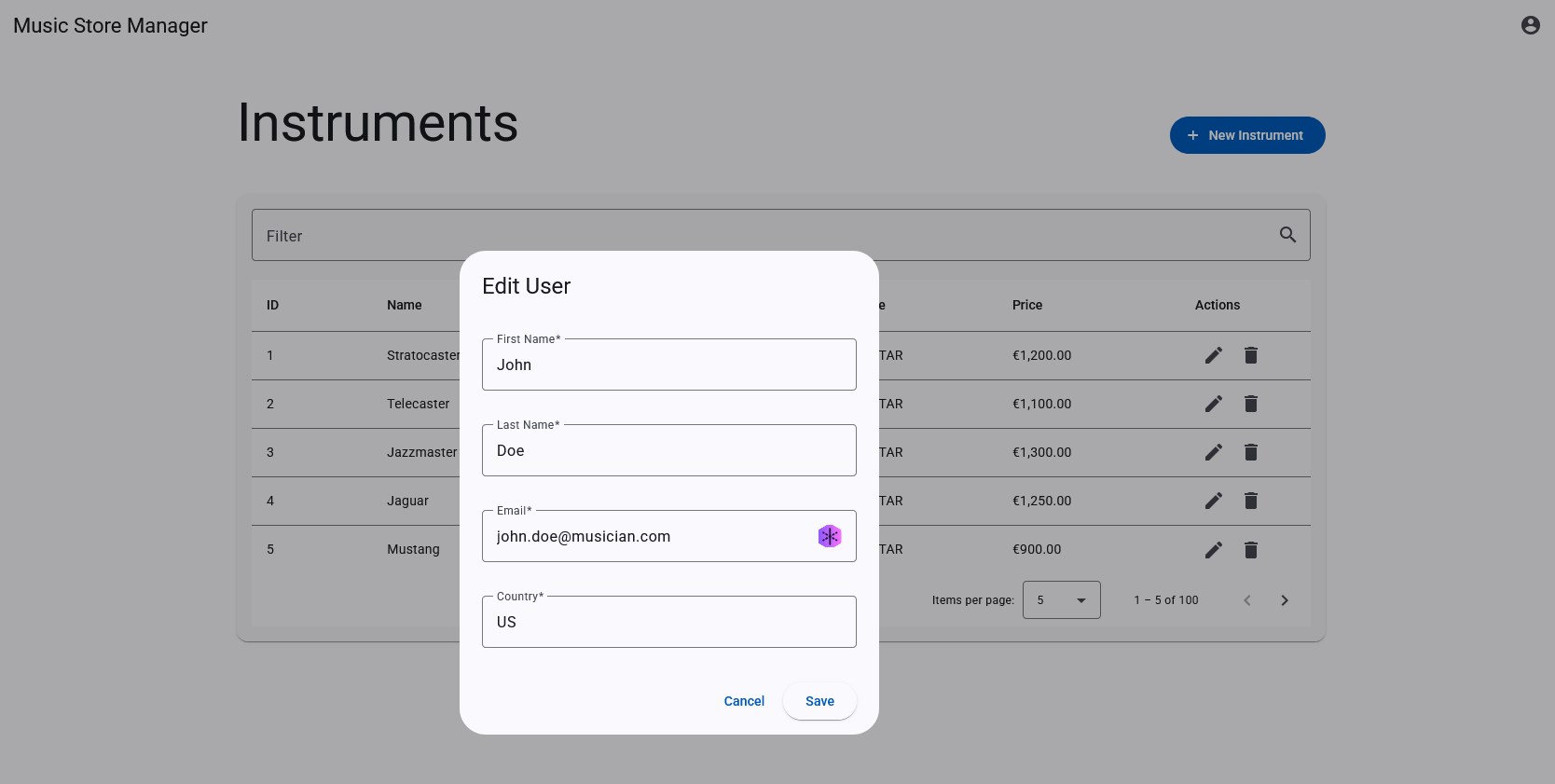
Task: Click the €1,250.00 price cell
Action: (x=1042, y=501)
